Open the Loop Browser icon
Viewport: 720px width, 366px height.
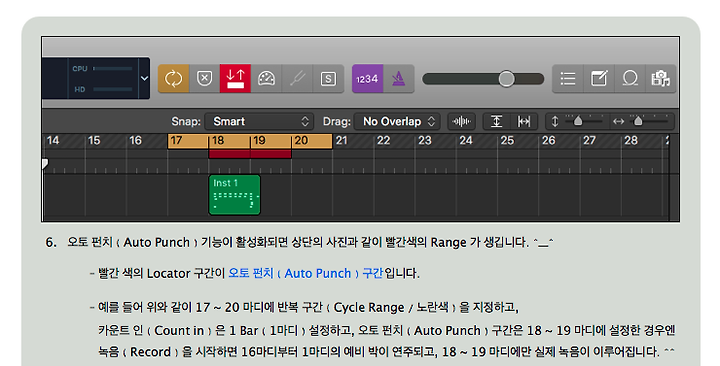(x=630, y=79)
